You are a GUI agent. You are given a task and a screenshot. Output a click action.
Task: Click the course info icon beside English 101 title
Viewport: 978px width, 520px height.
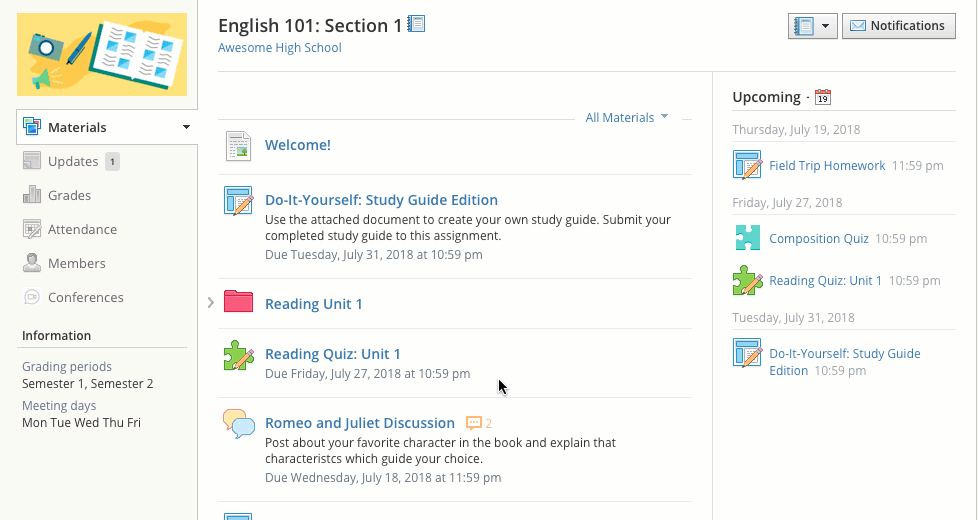pos(417,24)
